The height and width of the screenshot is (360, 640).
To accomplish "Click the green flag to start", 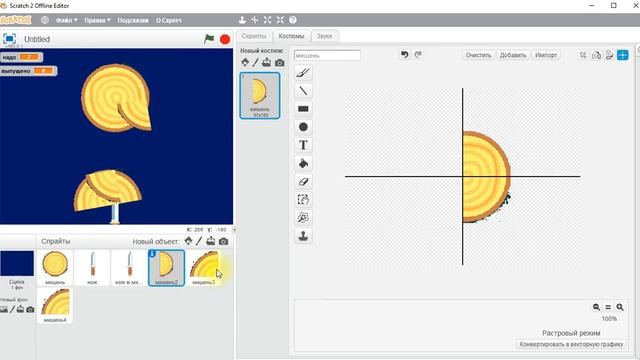I will tap(209, 39).
